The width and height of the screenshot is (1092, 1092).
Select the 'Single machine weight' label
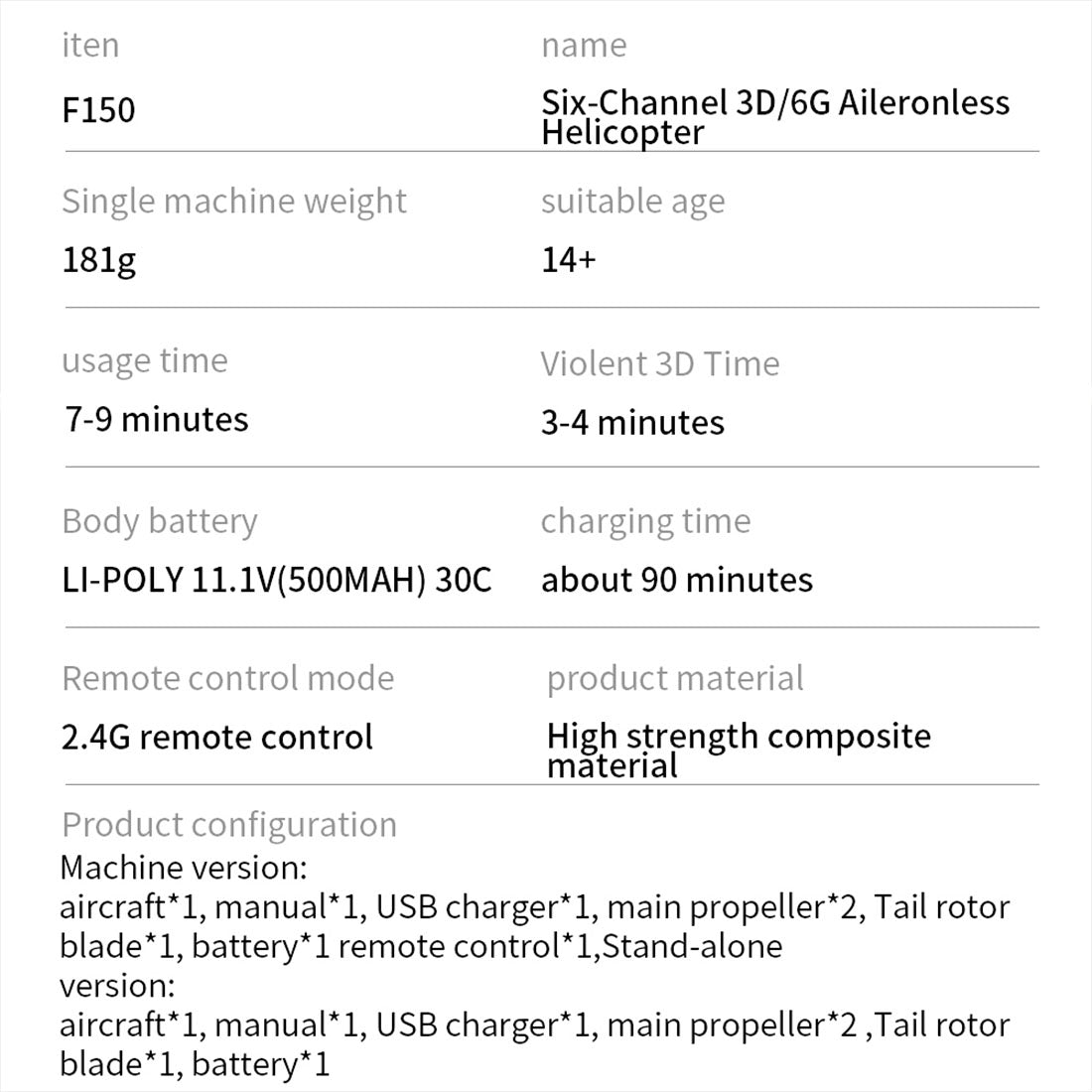234,202
